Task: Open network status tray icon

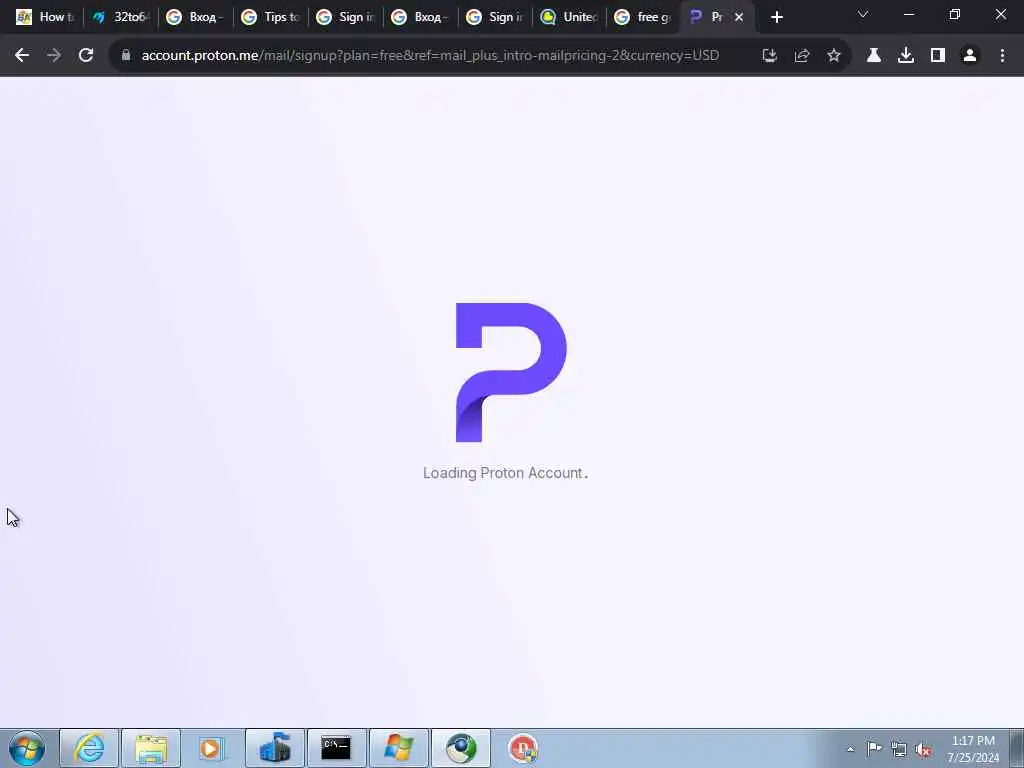Action: (899, 749)
